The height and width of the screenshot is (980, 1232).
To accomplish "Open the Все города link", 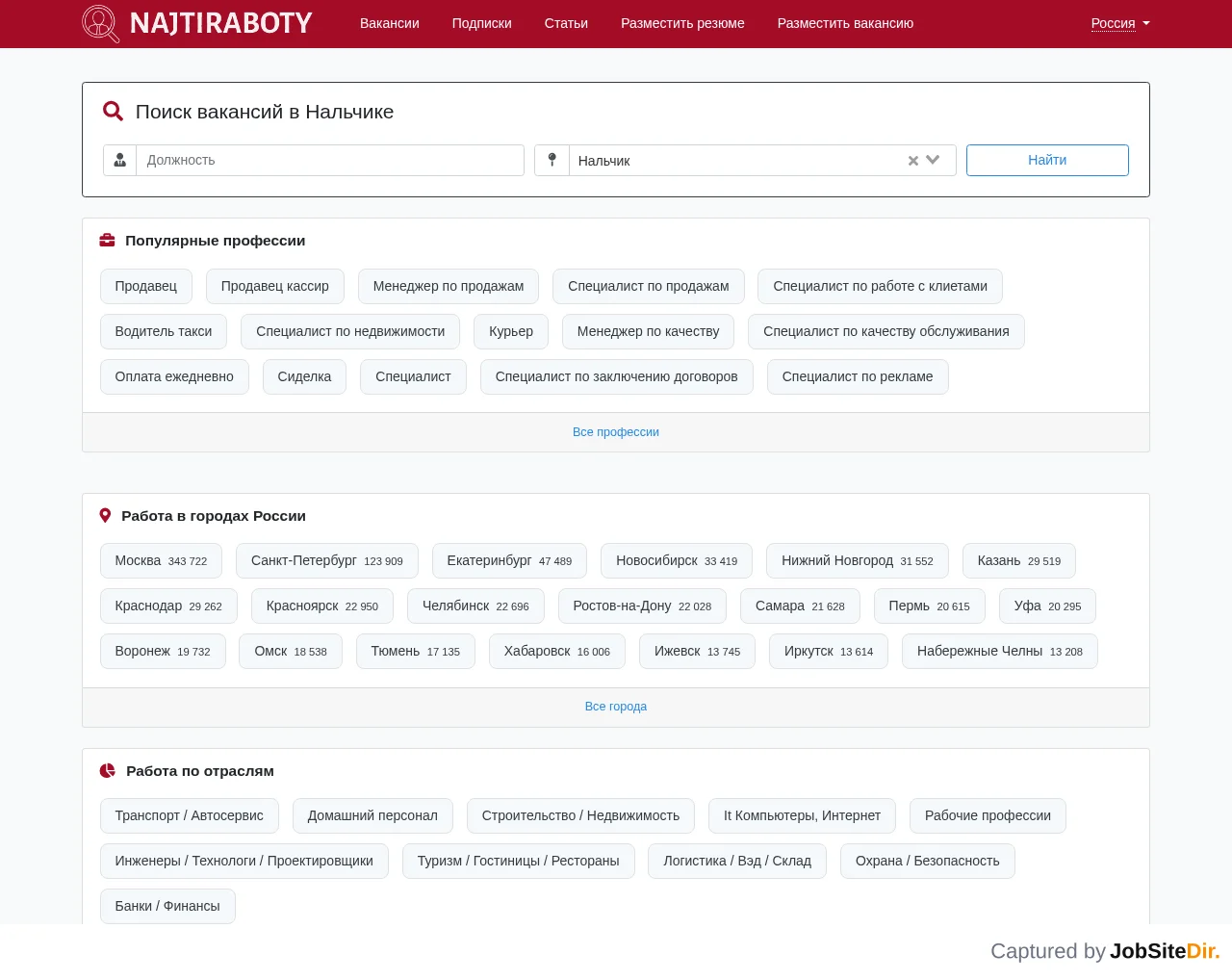I will [x=616, y=707].
